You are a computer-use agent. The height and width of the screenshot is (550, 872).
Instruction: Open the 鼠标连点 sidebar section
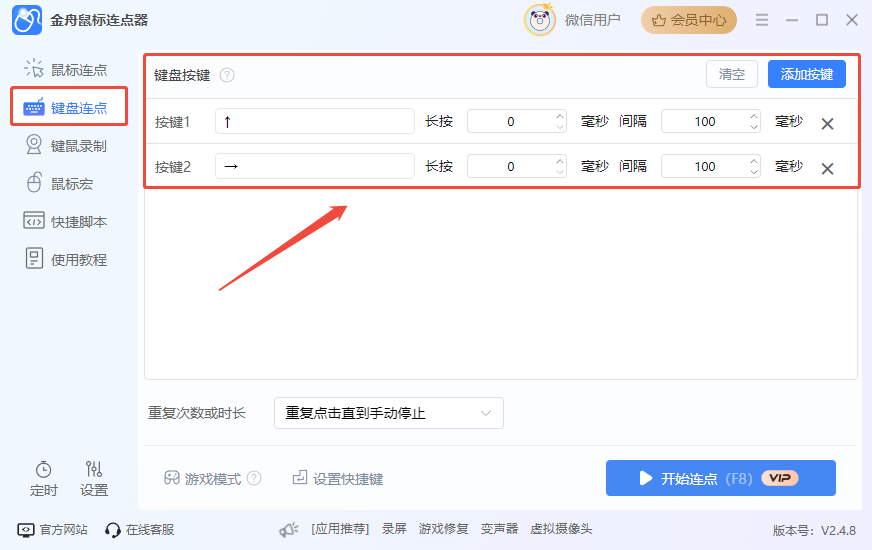point(66,70)
